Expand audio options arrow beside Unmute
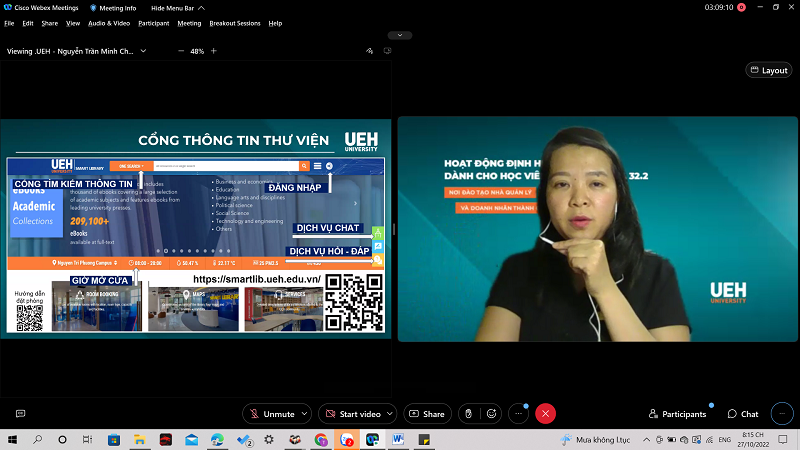This screenshot has width=800, height=450. coord(305,414)
